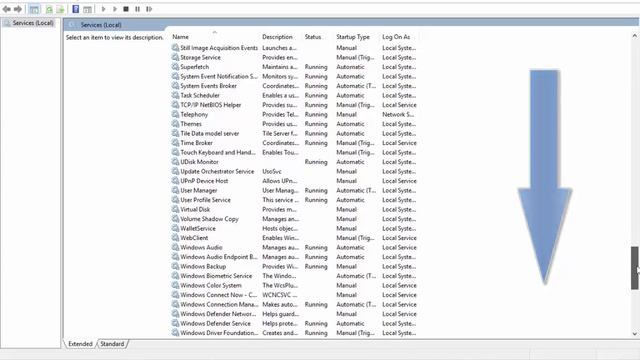The image size is (640, 360).
Task: Click the gear icon for Windows Defender Service
Action: pyautogui.click(x=175, y=323)
